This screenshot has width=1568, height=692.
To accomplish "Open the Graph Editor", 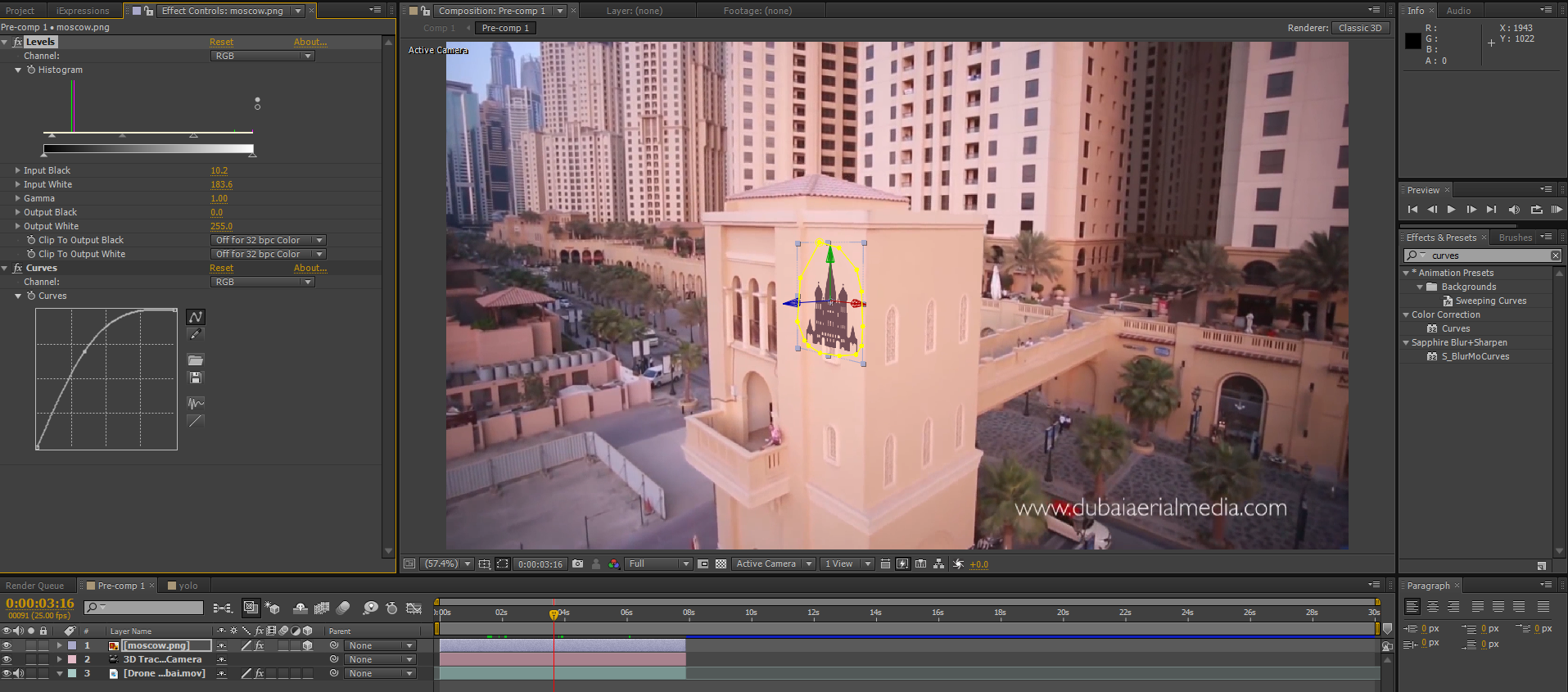I will click(413, 608).
